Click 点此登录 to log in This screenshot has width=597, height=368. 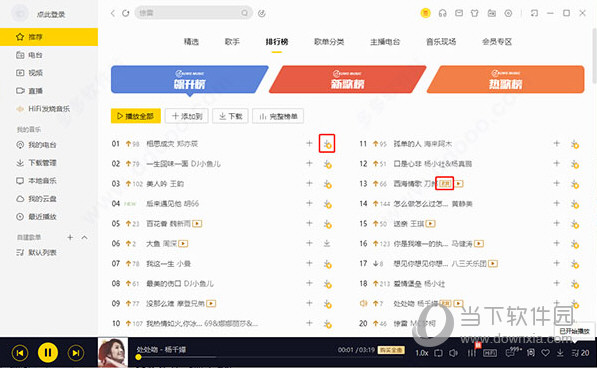51,14
